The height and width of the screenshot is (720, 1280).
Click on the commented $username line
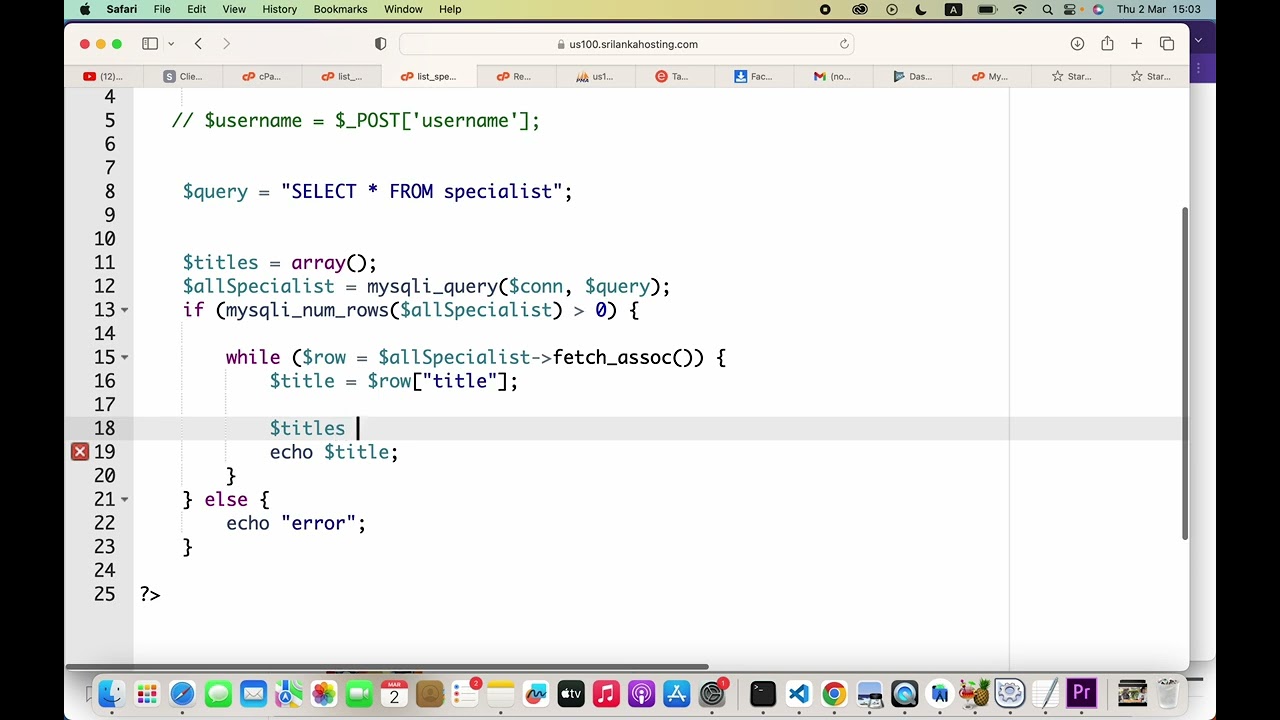356,120
